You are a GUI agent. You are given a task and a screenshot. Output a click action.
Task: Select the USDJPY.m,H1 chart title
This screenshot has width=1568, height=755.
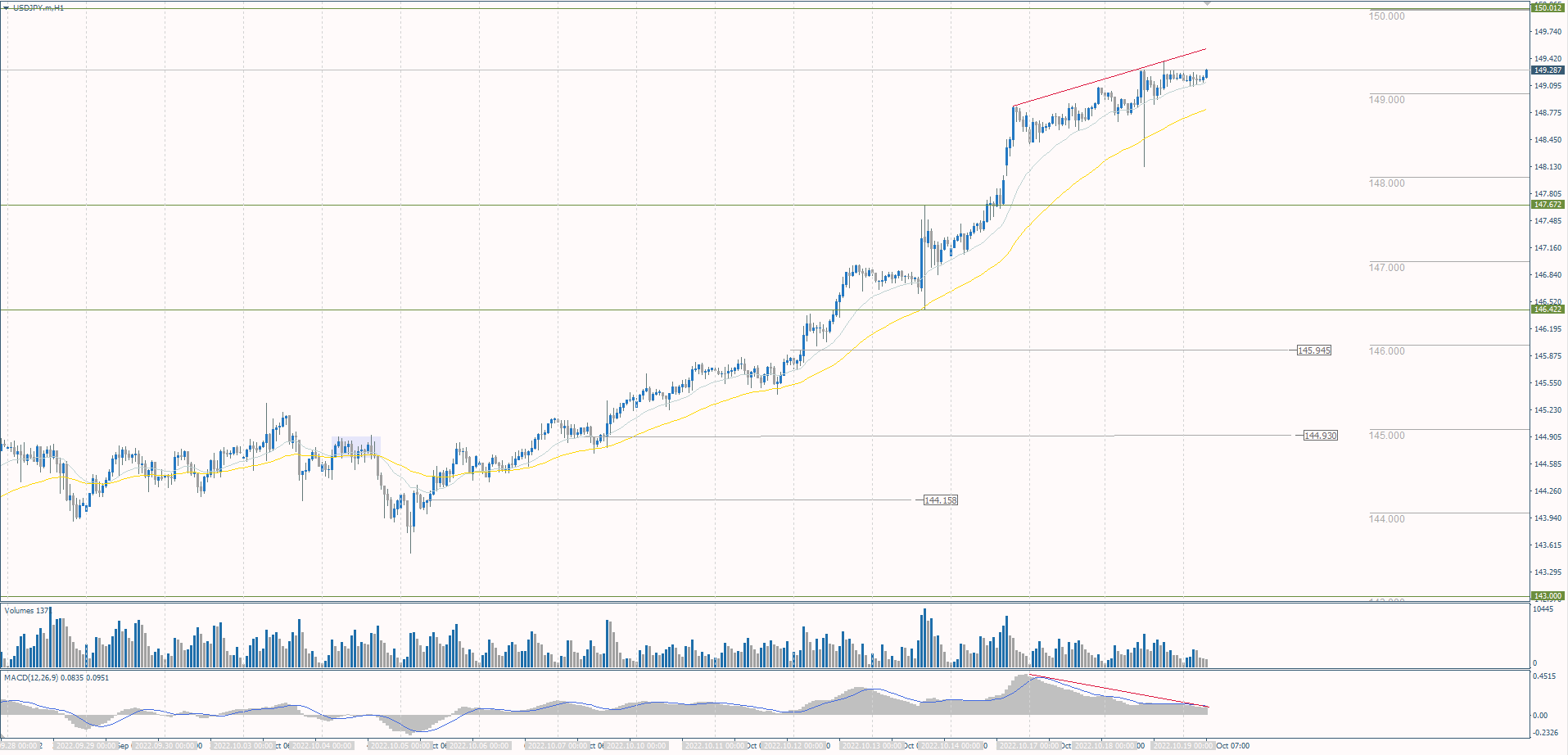tap(38, 7)
